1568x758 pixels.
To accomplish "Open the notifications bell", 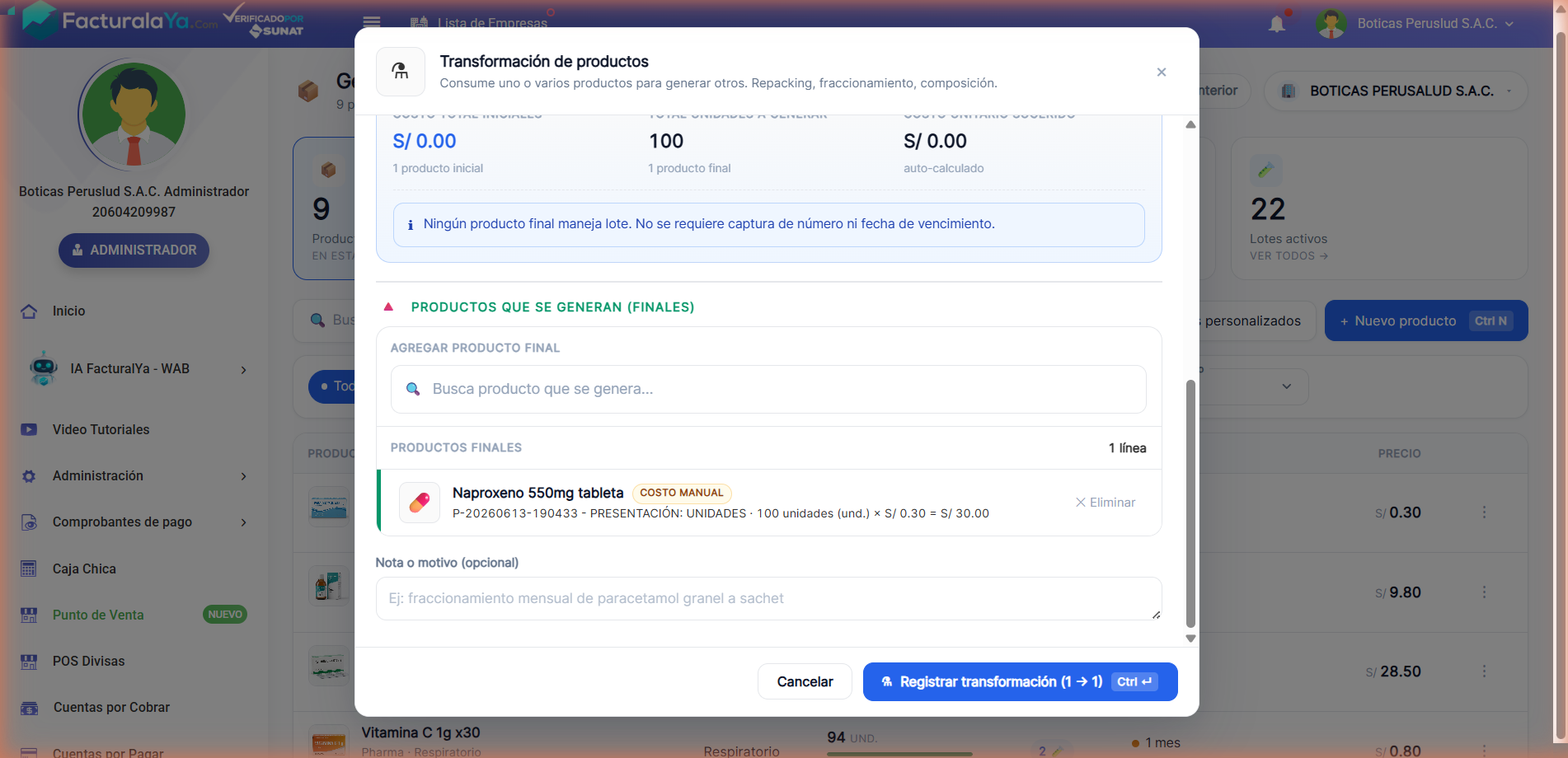I will (1277, 23).
